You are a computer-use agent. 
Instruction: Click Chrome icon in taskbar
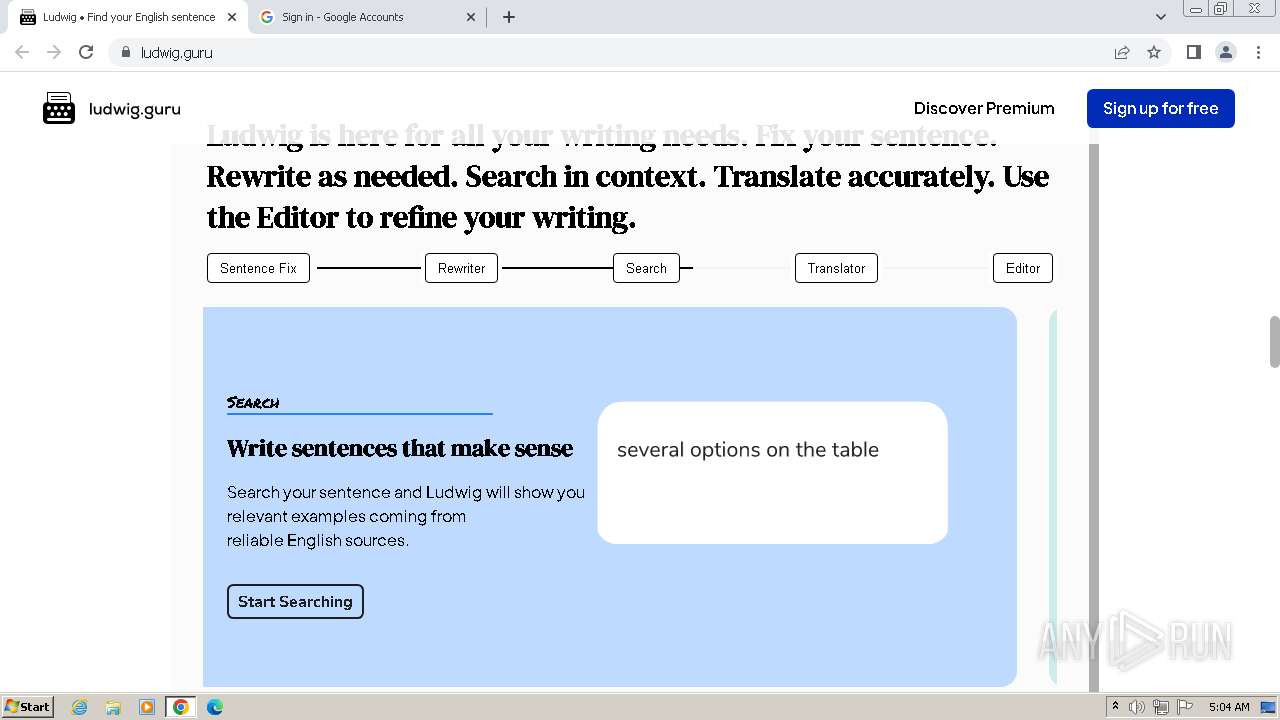pos(181,707)
